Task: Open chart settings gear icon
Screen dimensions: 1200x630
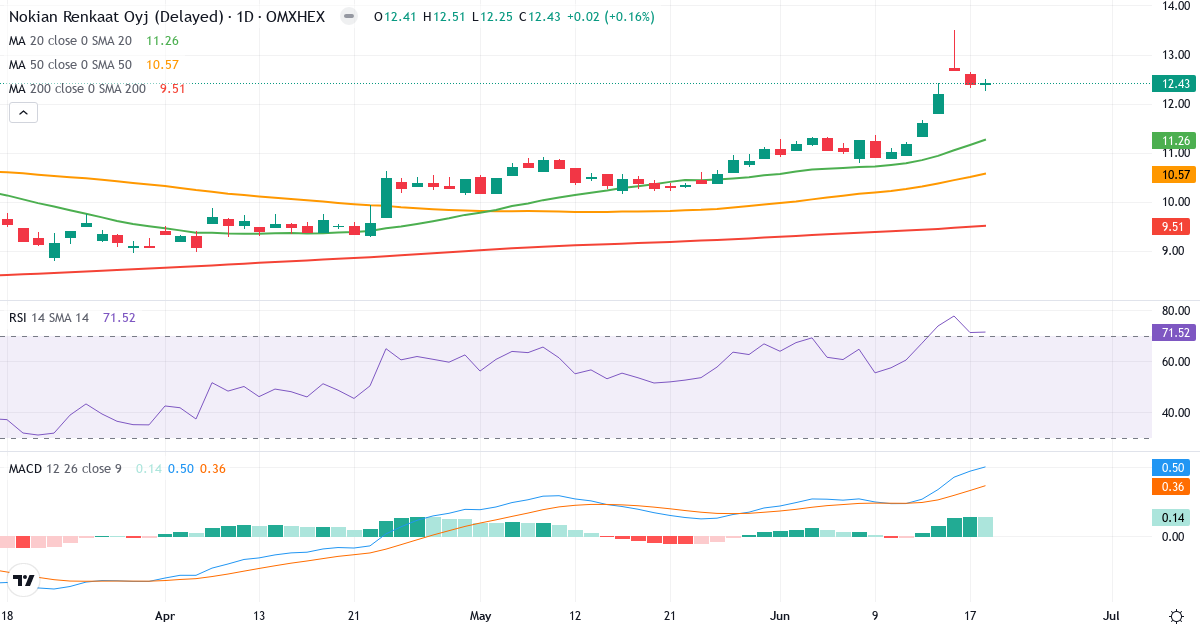Action: (1176, 615)
